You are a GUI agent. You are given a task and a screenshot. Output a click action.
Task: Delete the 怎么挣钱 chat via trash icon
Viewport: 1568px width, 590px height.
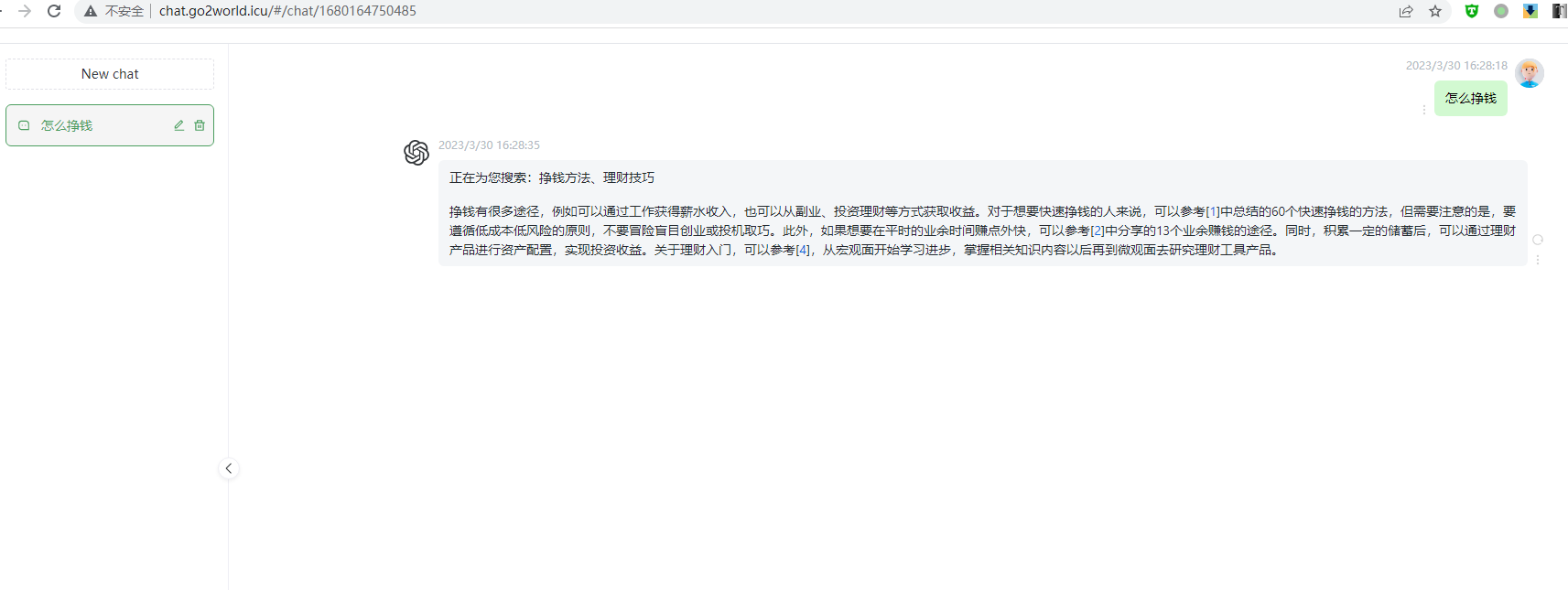point(200,125)
